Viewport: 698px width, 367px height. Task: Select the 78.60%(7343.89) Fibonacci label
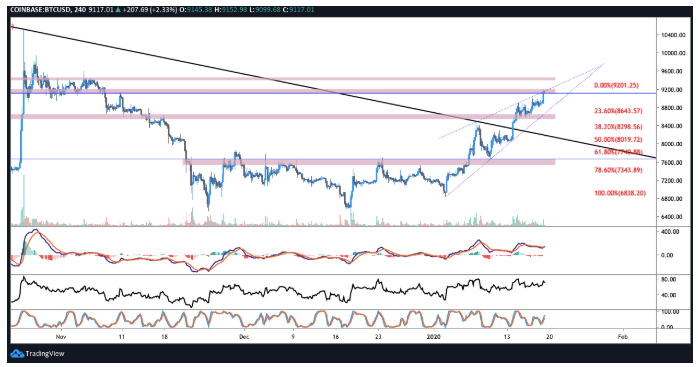click(618, 170)
